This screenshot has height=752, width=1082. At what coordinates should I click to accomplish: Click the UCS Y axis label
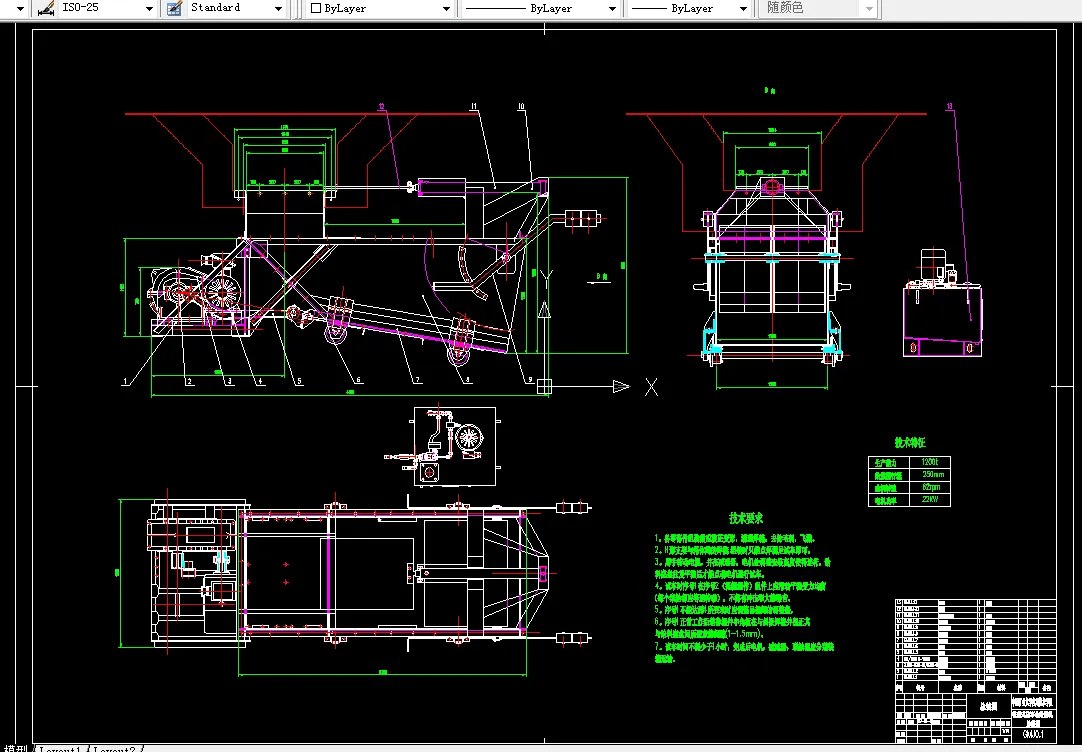(548, 278)
